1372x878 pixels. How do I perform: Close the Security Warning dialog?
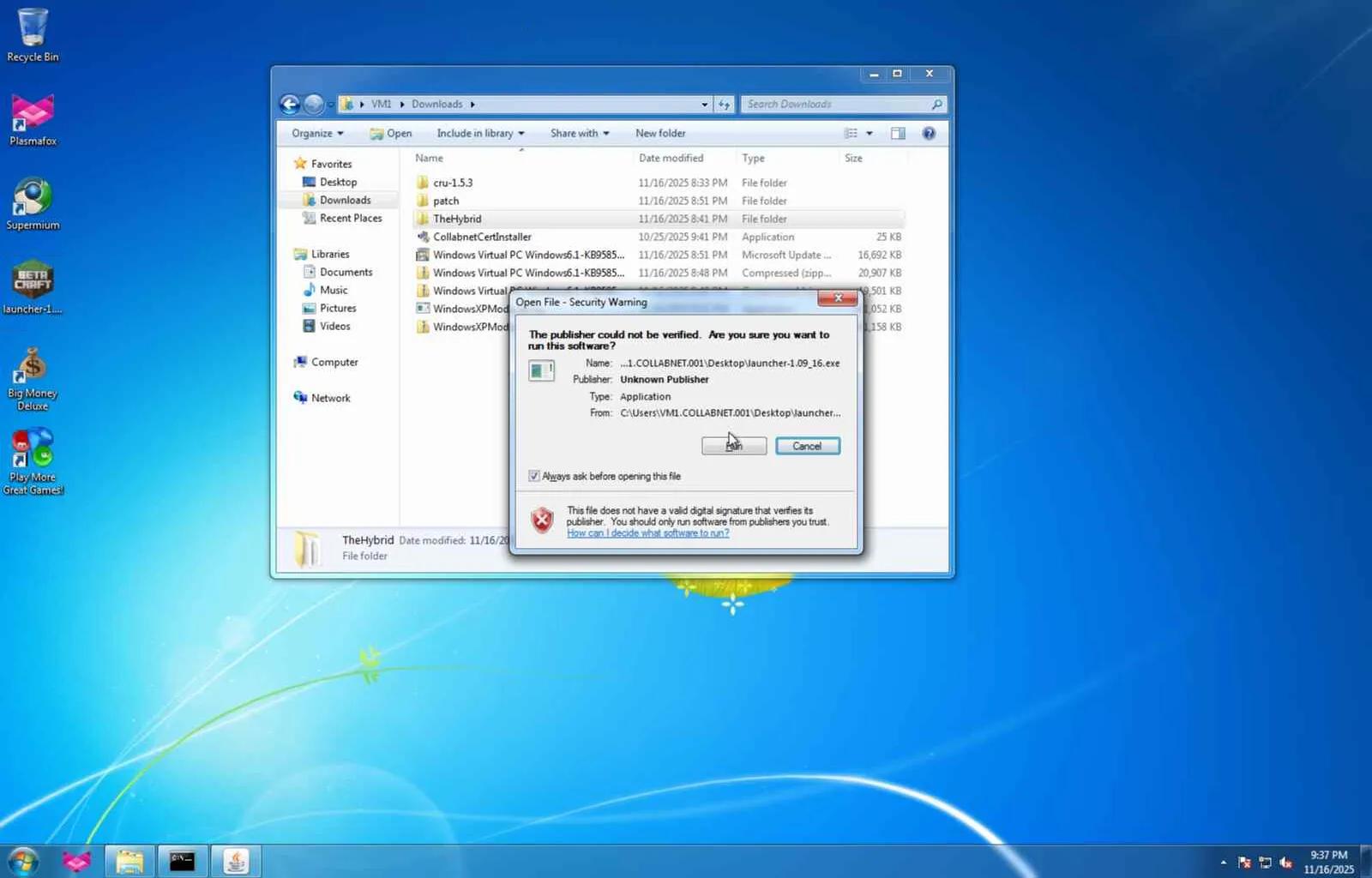click(838, 298)
